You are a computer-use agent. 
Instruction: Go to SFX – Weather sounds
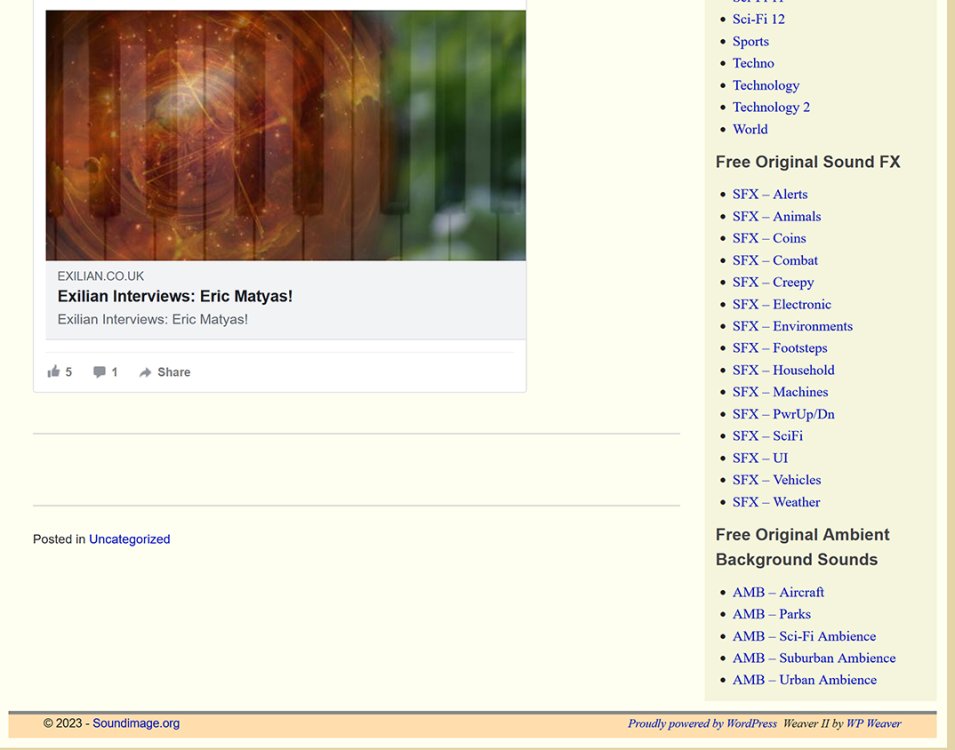(776, 502)
